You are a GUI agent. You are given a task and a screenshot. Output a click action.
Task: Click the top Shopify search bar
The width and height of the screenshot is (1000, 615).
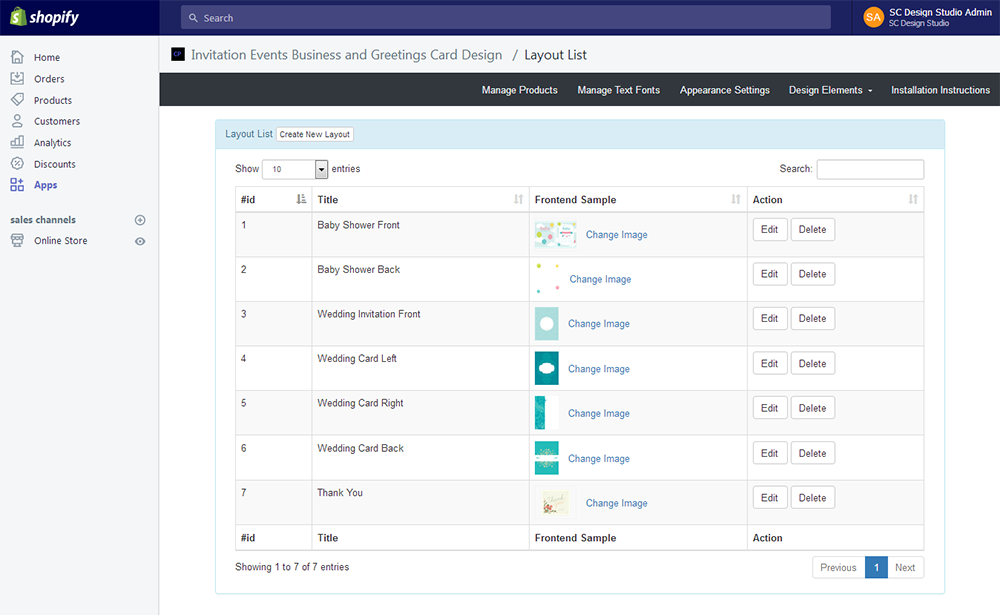(506, 18)
